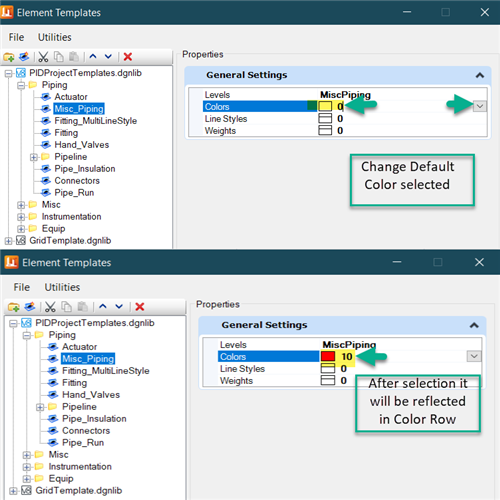Click the yellow color swatch in Colors row
The width and height of the screenshot is (500, 500).
click(325, 106)
